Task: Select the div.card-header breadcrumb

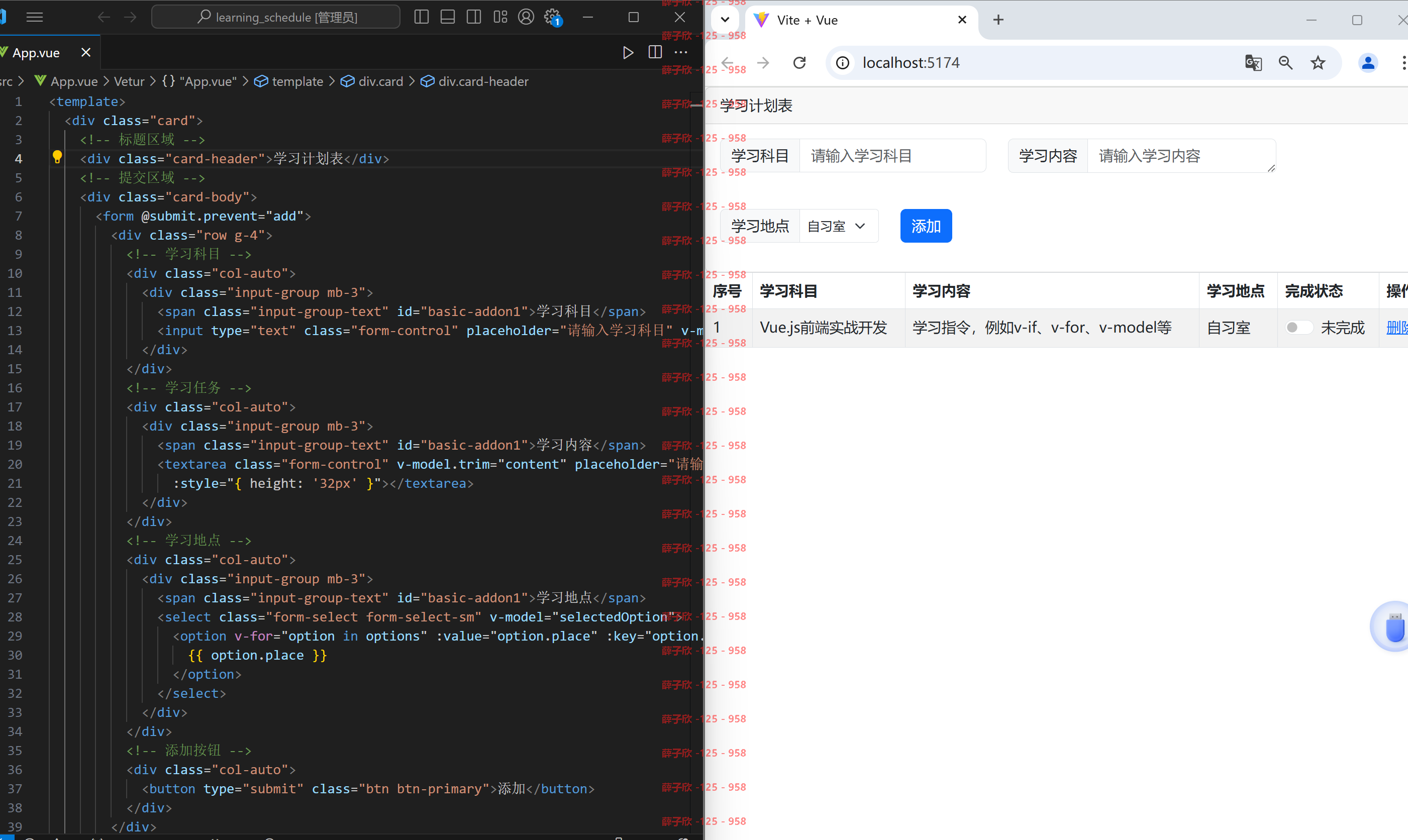Action: coord(474,81)
